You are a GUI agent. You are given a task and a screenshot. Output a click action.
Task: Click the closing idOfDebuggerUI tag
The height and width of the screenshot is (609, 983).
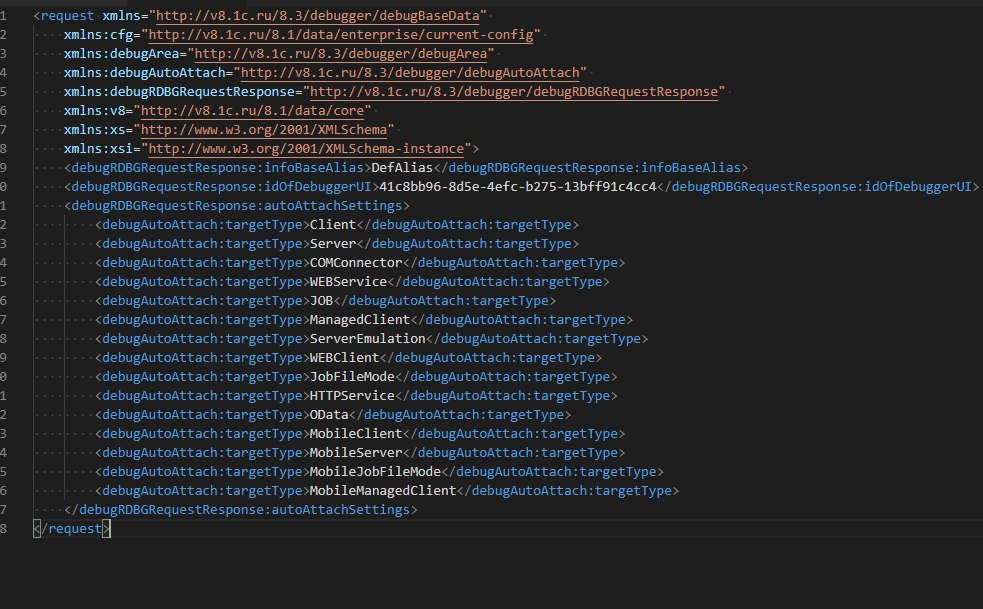pos(817,186)
